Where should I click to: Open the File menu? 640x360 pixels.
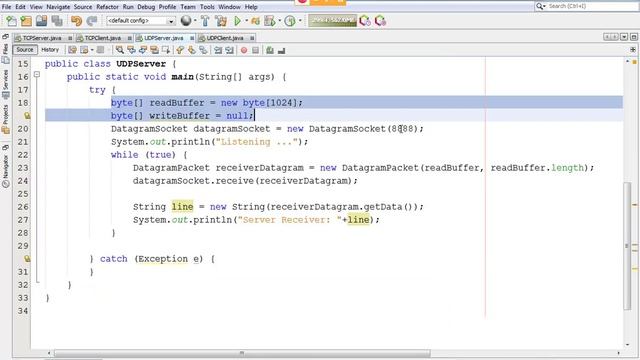(x=7, y=7)
